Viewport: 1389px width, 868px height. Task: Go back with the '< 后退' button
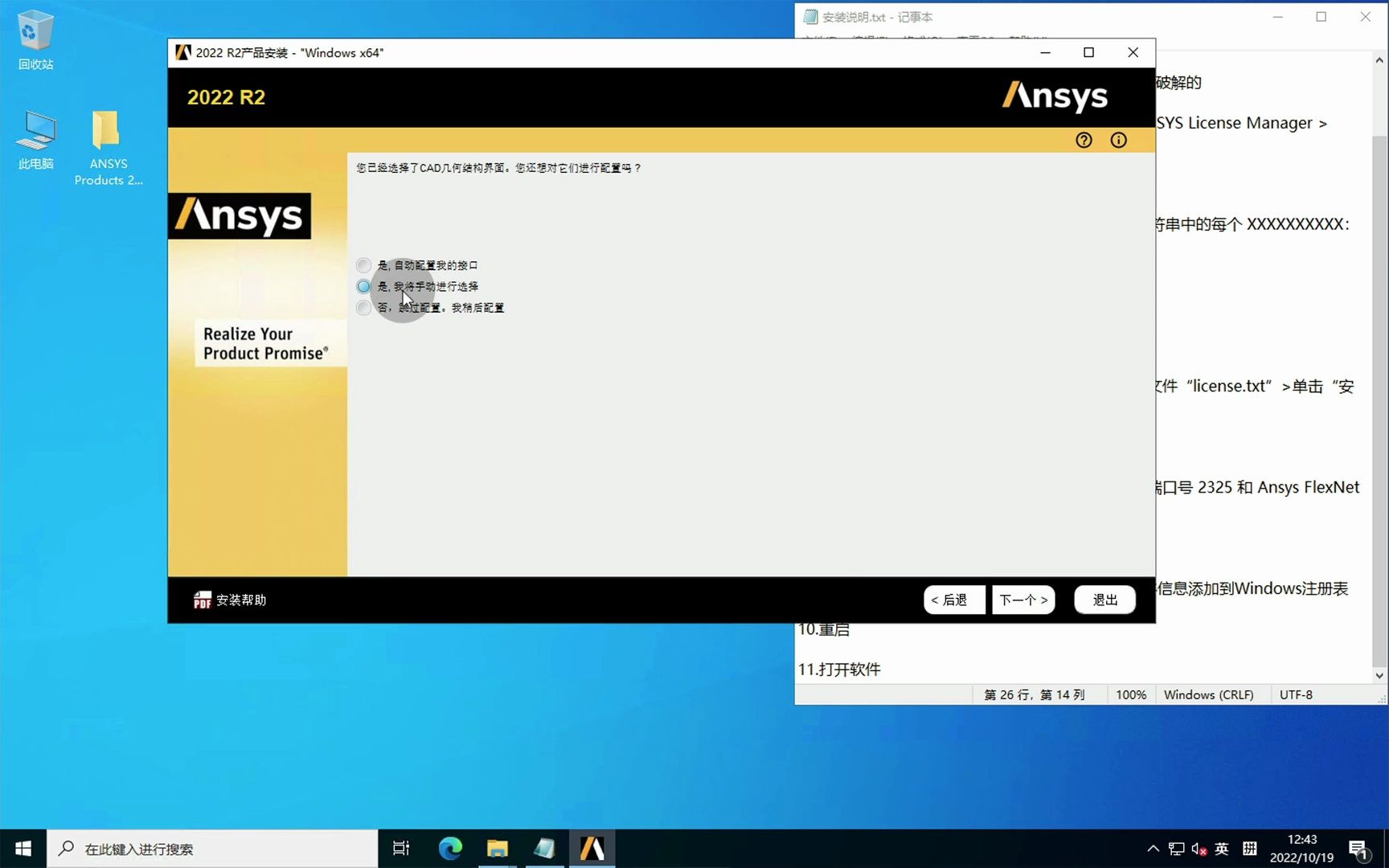[x=954, y=600]
